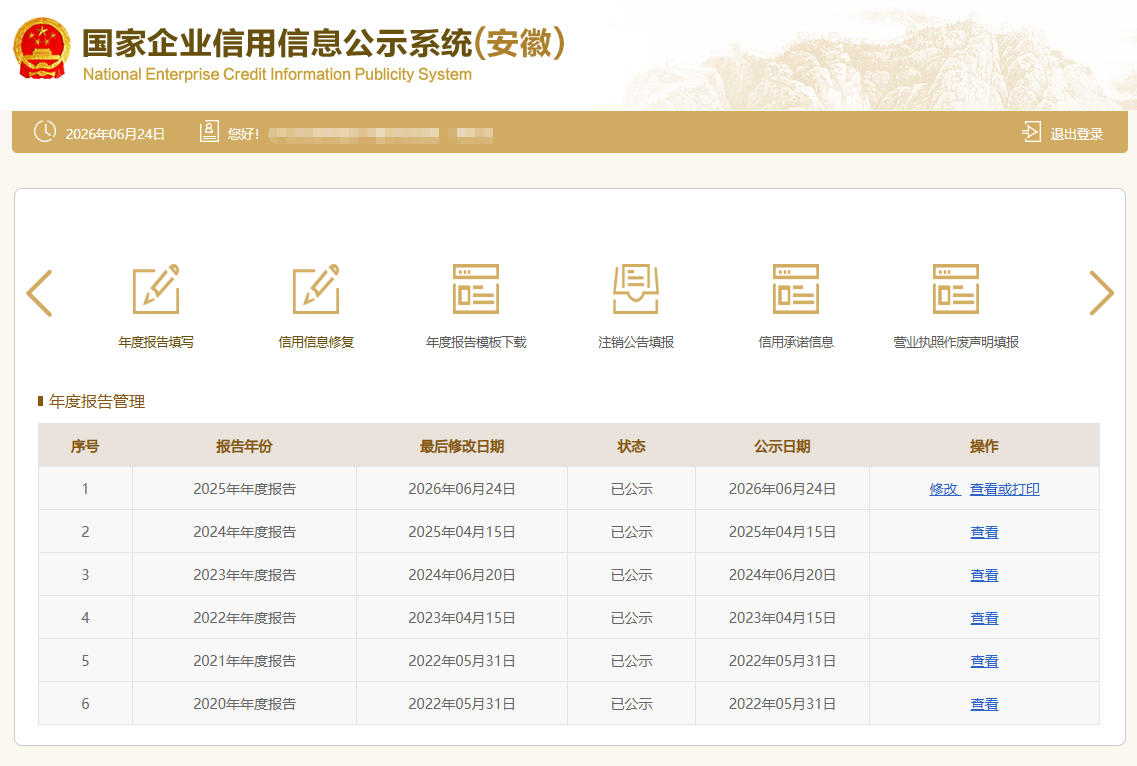This screenshot has height=766, width=1137.
Task: Click 查看 for the 2024年年度报告 row
Action: [x=984, y=532]
